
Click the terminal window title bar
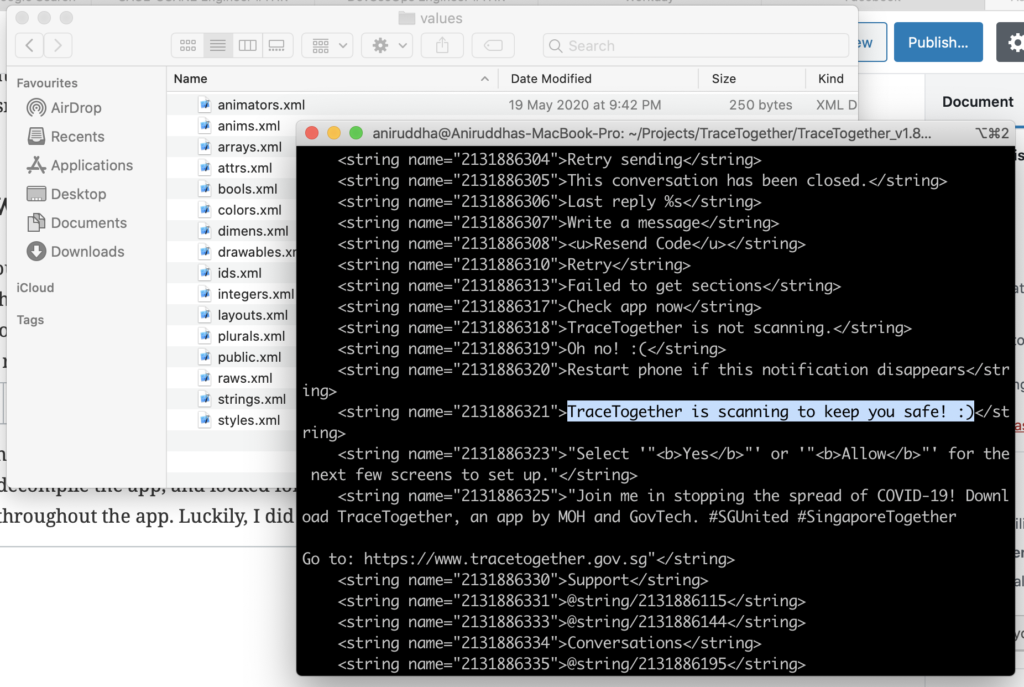pyautogui.click(x=656, y=133)
